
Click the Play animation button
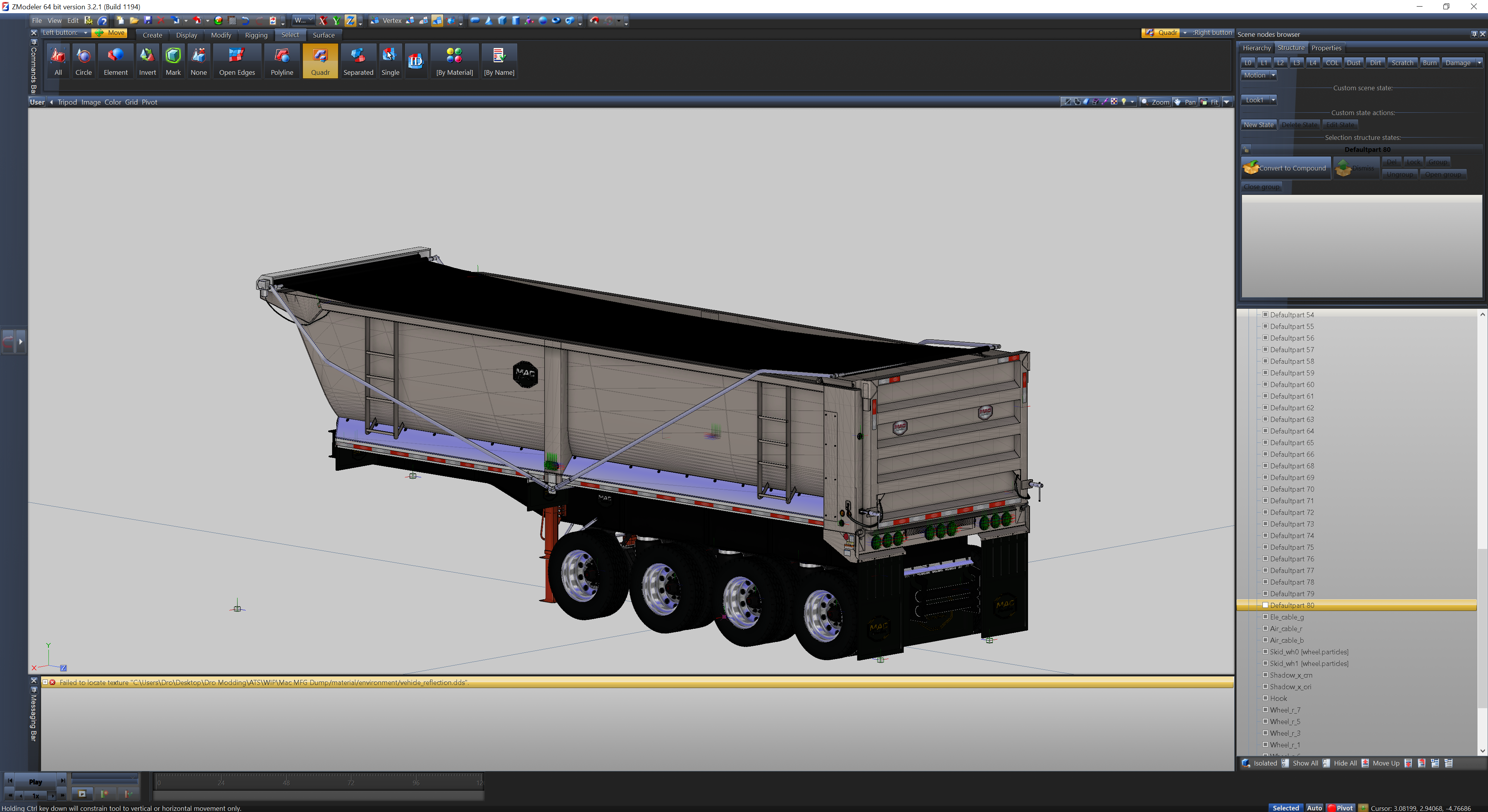pyautogui.click(x=35, y=781)
